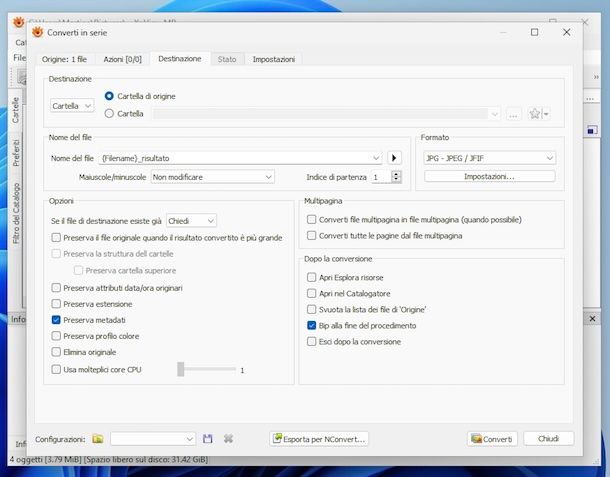Open favorites star icon for destination folder

[535, 114]
